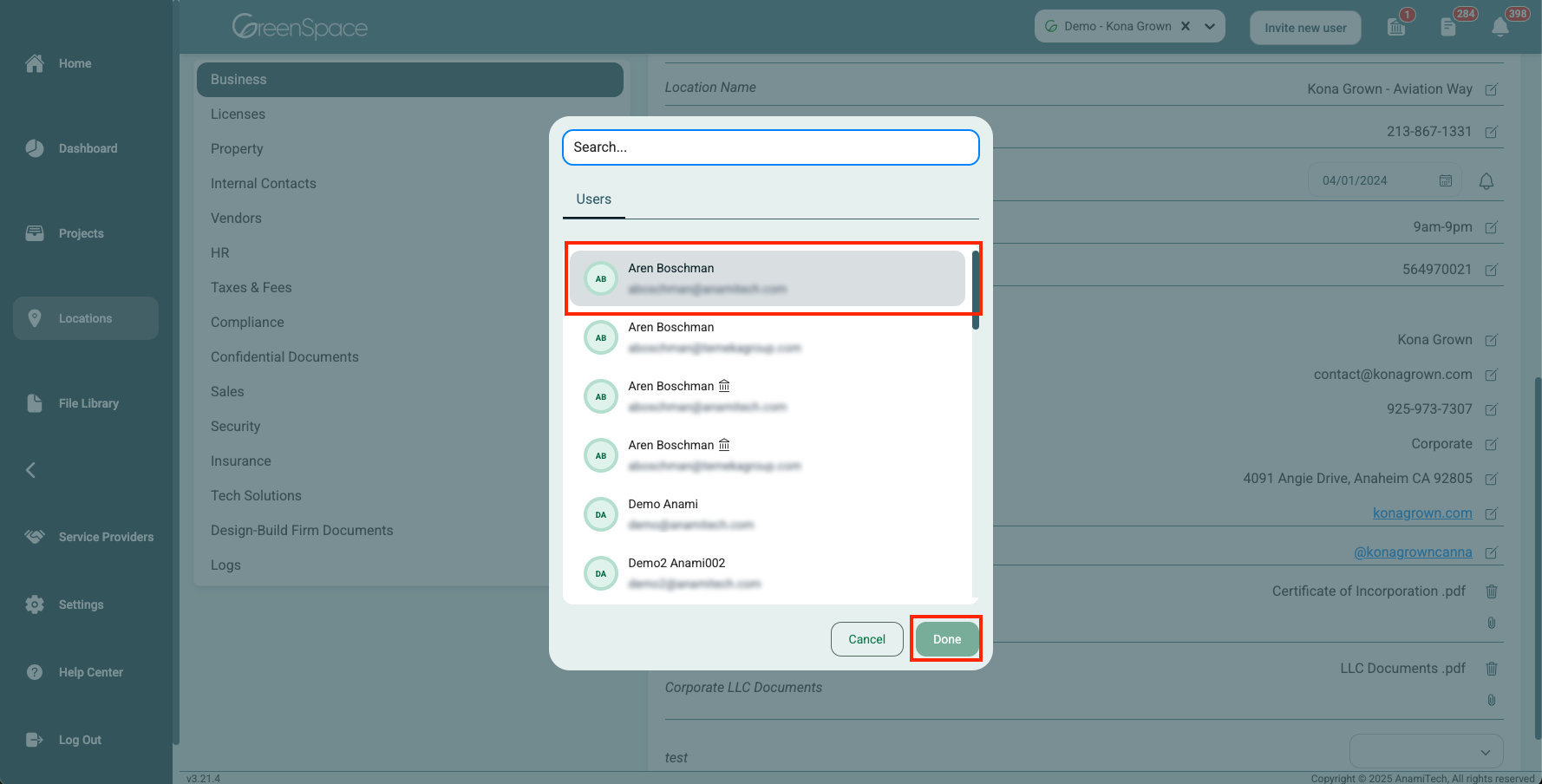Viewport: 1542px width, 784px height.
Task: Click Invite new user button
Action: pyautogui.click(x=1305, y=28)
